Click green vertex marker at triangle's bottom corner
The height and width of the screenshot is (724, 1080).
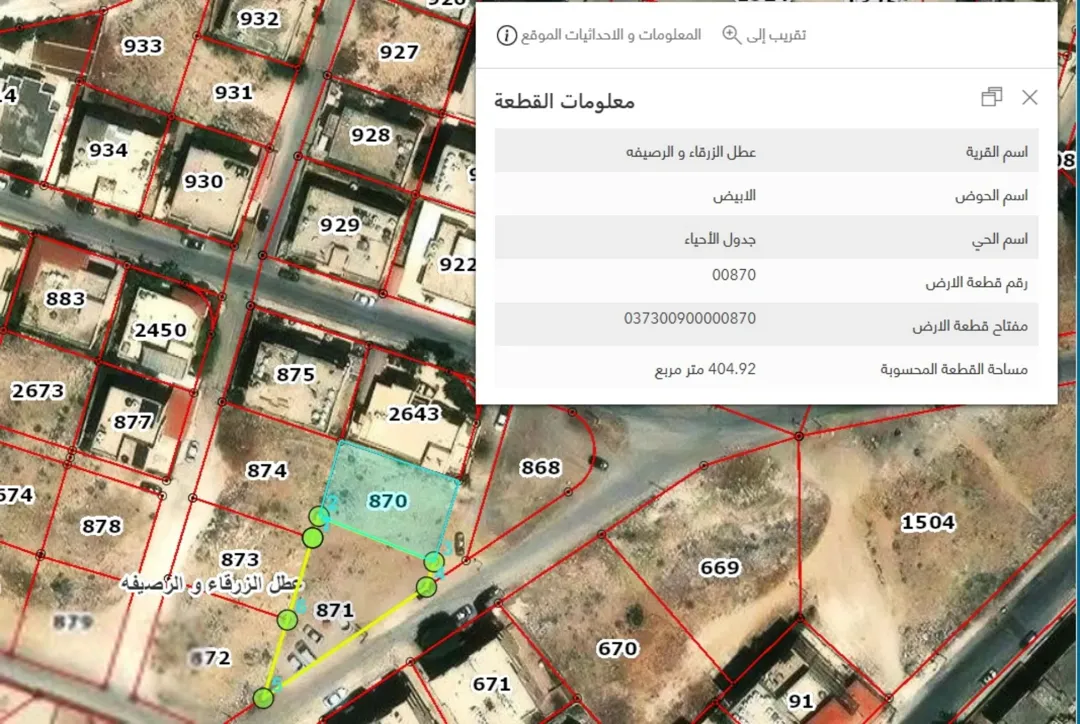[263, 698]
